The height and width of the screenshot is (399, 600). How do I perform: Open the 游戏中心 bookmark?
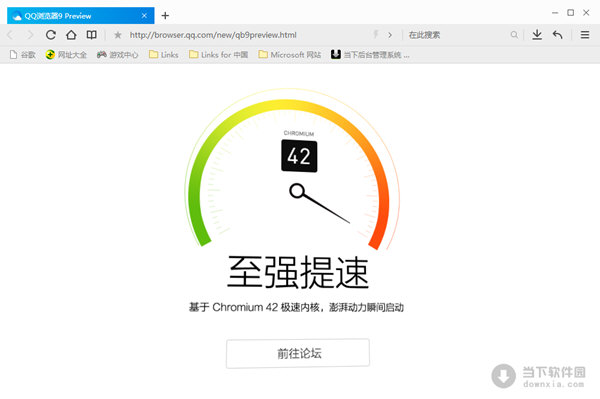(117, 55)
